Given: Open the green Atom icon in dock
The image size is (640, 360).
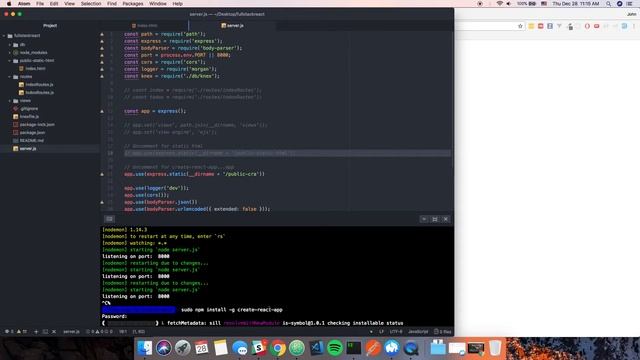Looking at the screenshot, I should 297,348.
